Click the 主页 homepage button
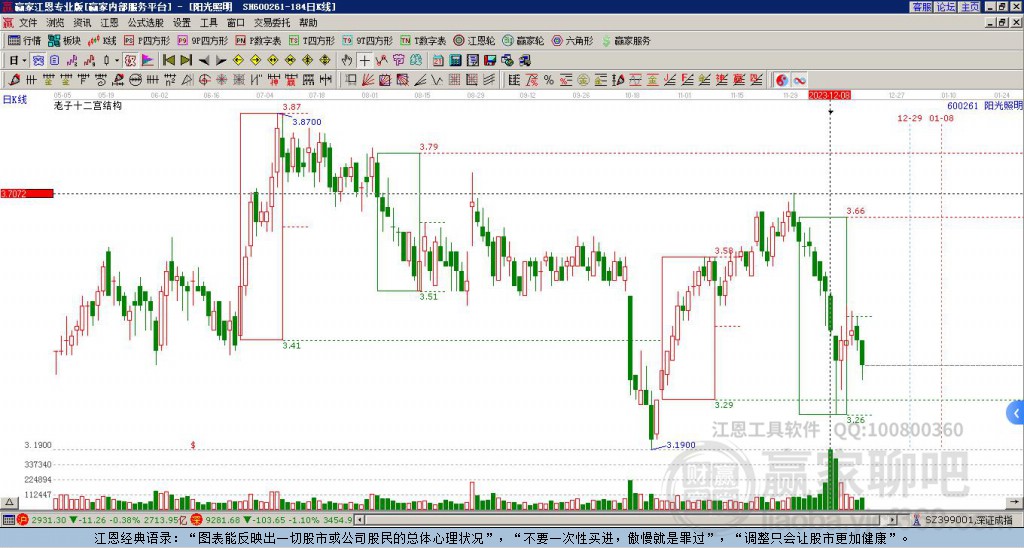Image resolution: width=1024 pixels, height=548 pixels. pos(970,7)
